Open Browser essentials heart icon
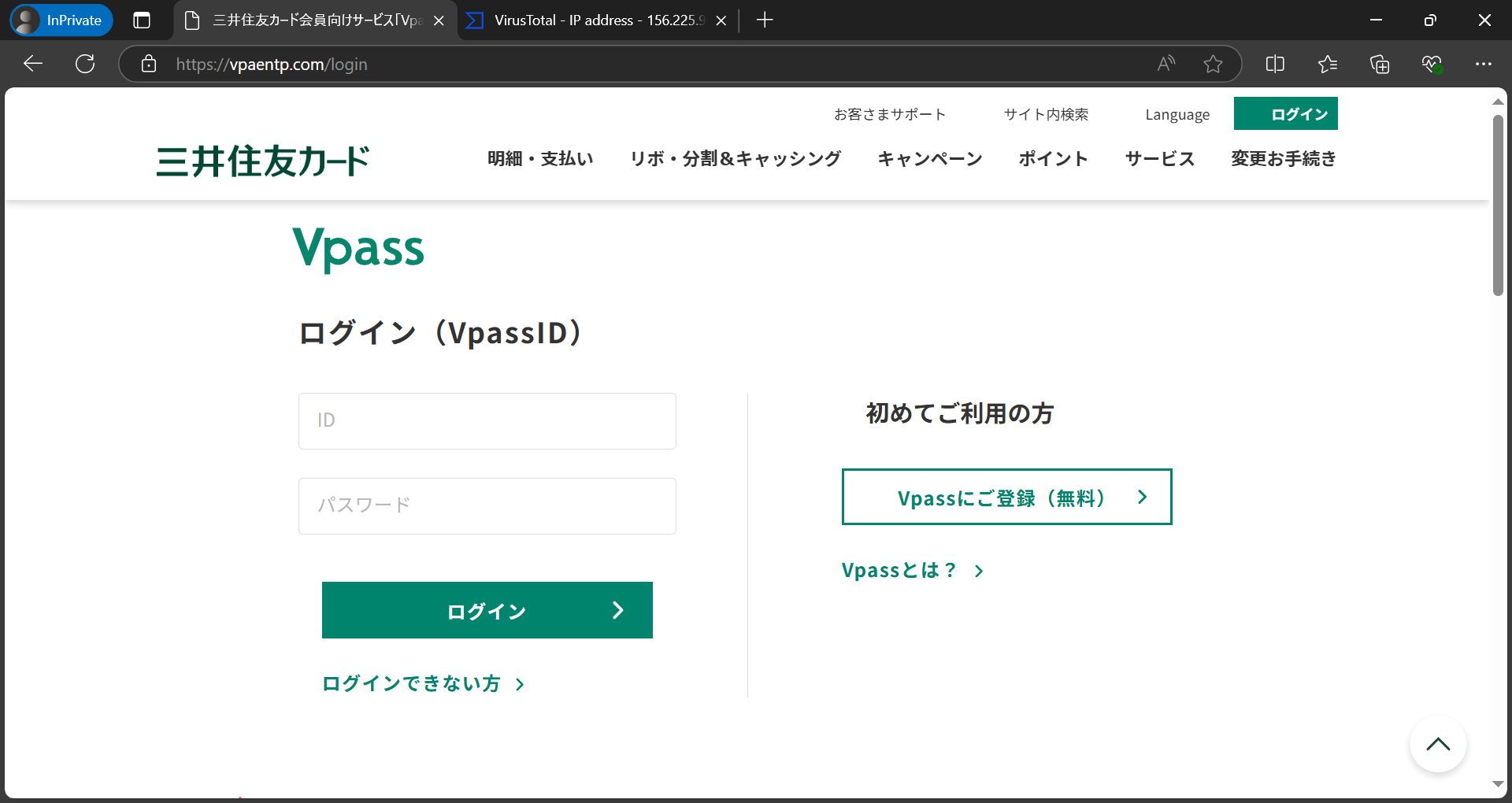 pyautogui.click(x=1432, y=64)
